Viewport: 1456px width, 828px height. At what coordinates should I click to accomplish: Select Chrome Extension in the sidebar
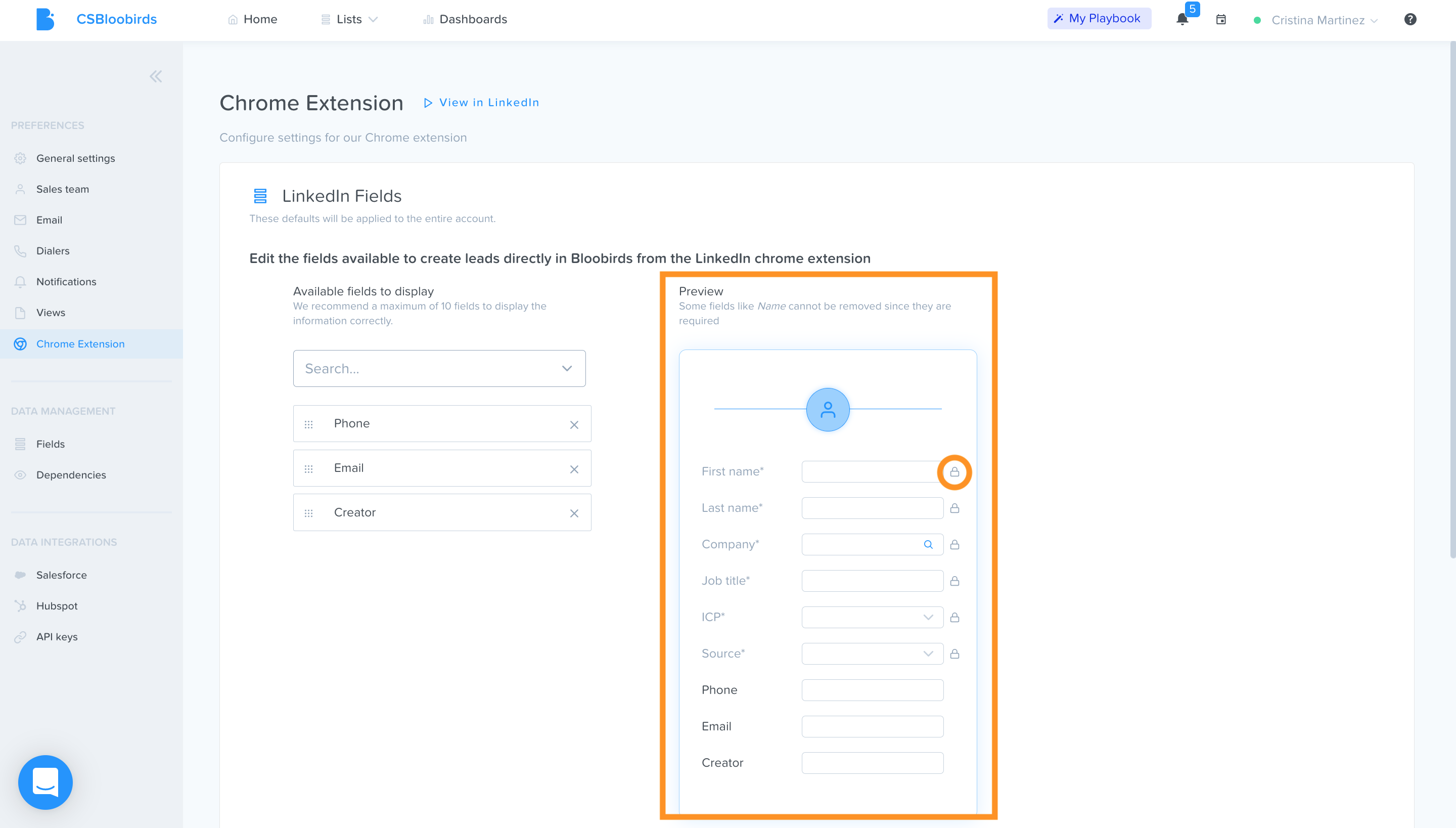coord(91,343)
